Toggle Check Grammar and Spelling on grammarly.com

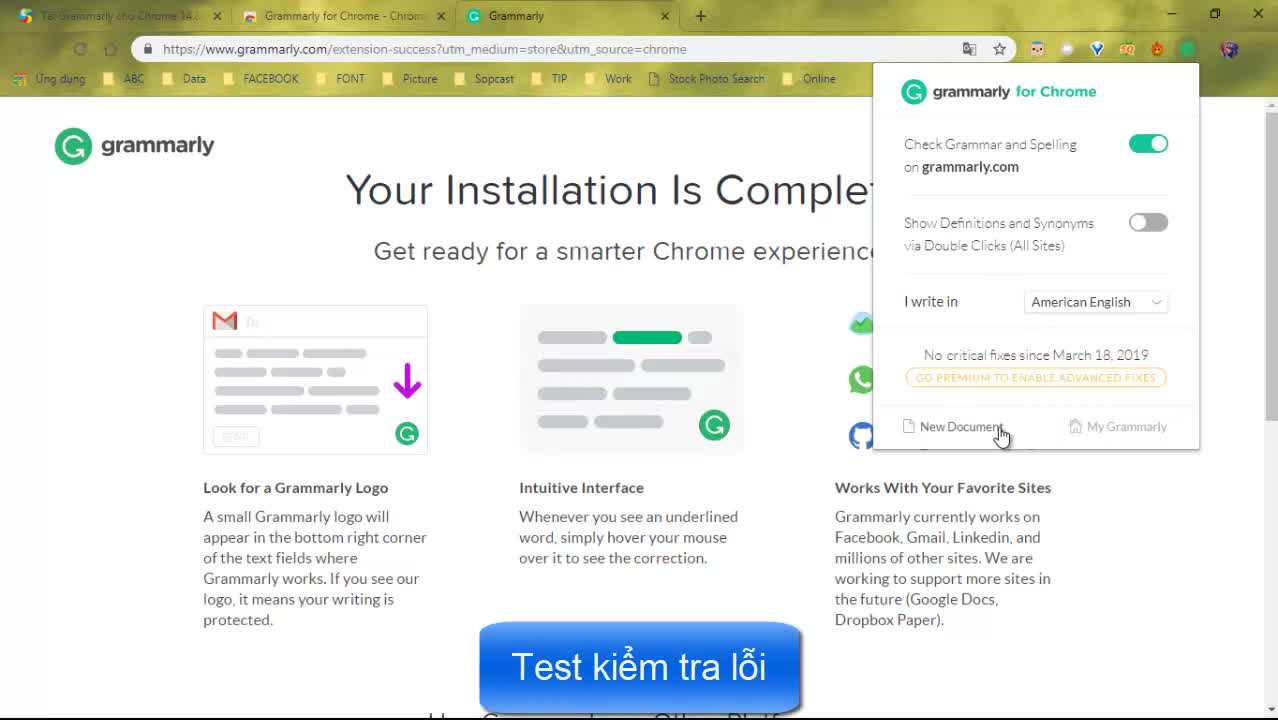[x=1148, y=144]
